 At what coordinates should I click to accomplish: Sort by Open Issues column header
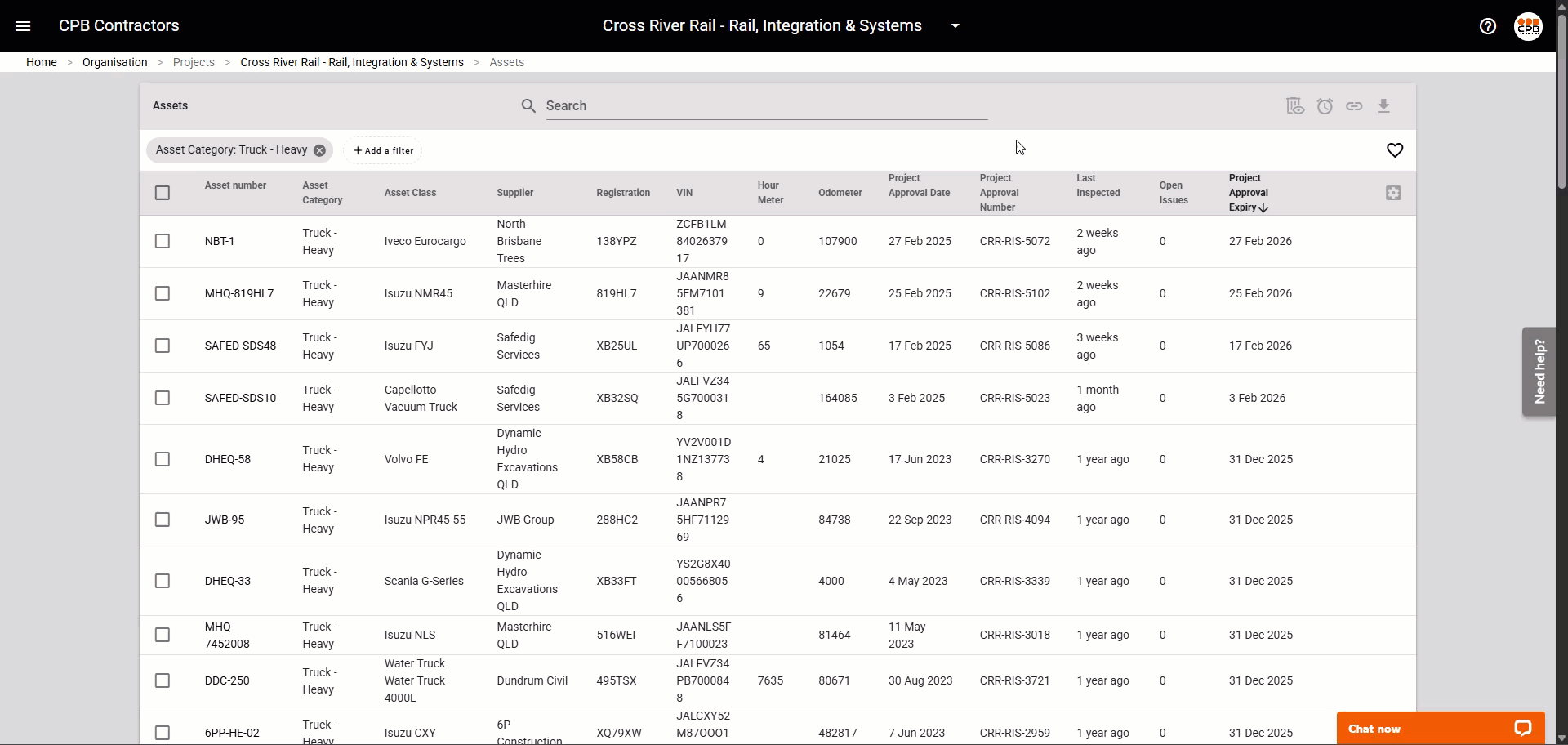[1174, 193]
